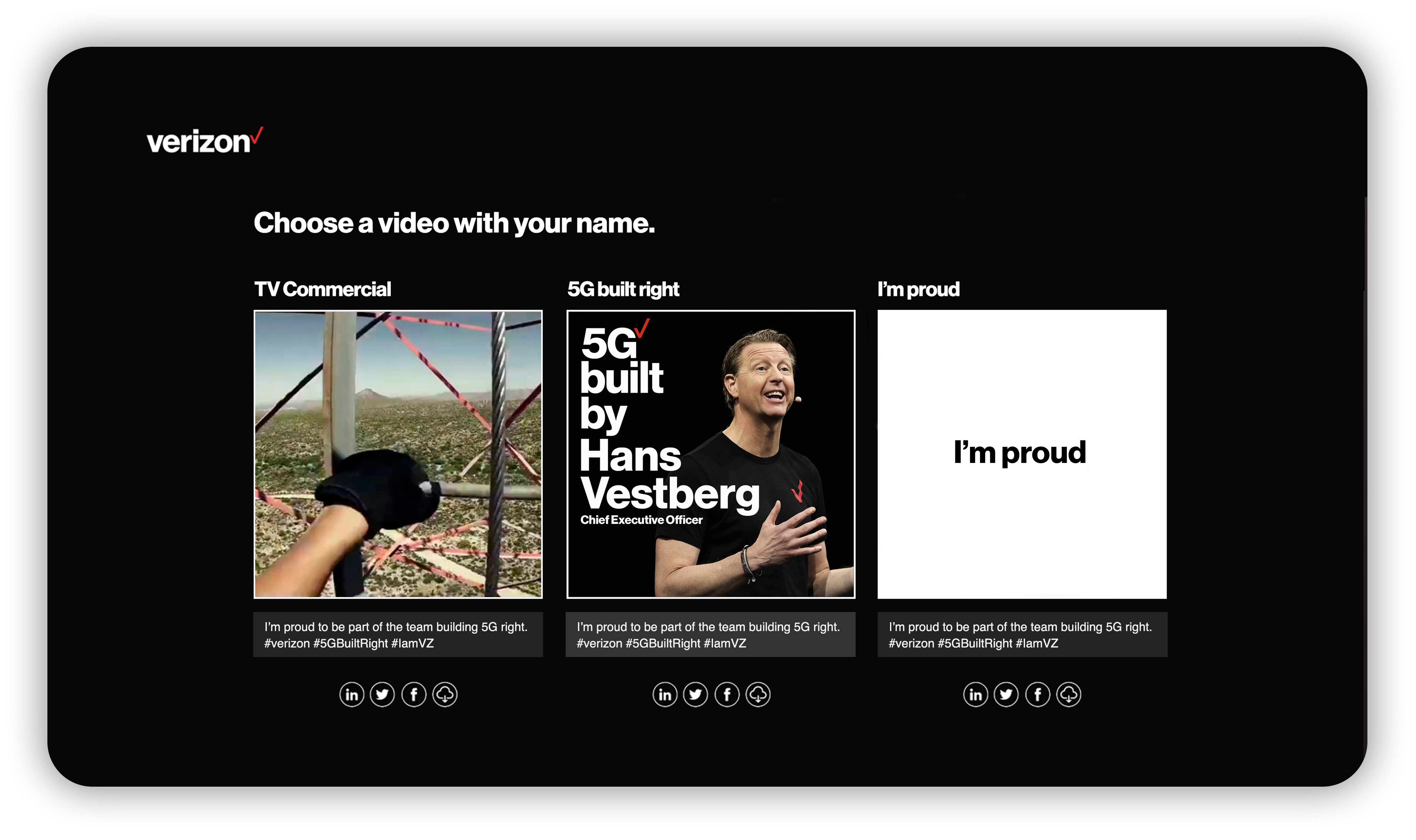This screenshot has height=840, width=1416.
Task: Share I'm proud video on Twitter
Action: 1006,695
